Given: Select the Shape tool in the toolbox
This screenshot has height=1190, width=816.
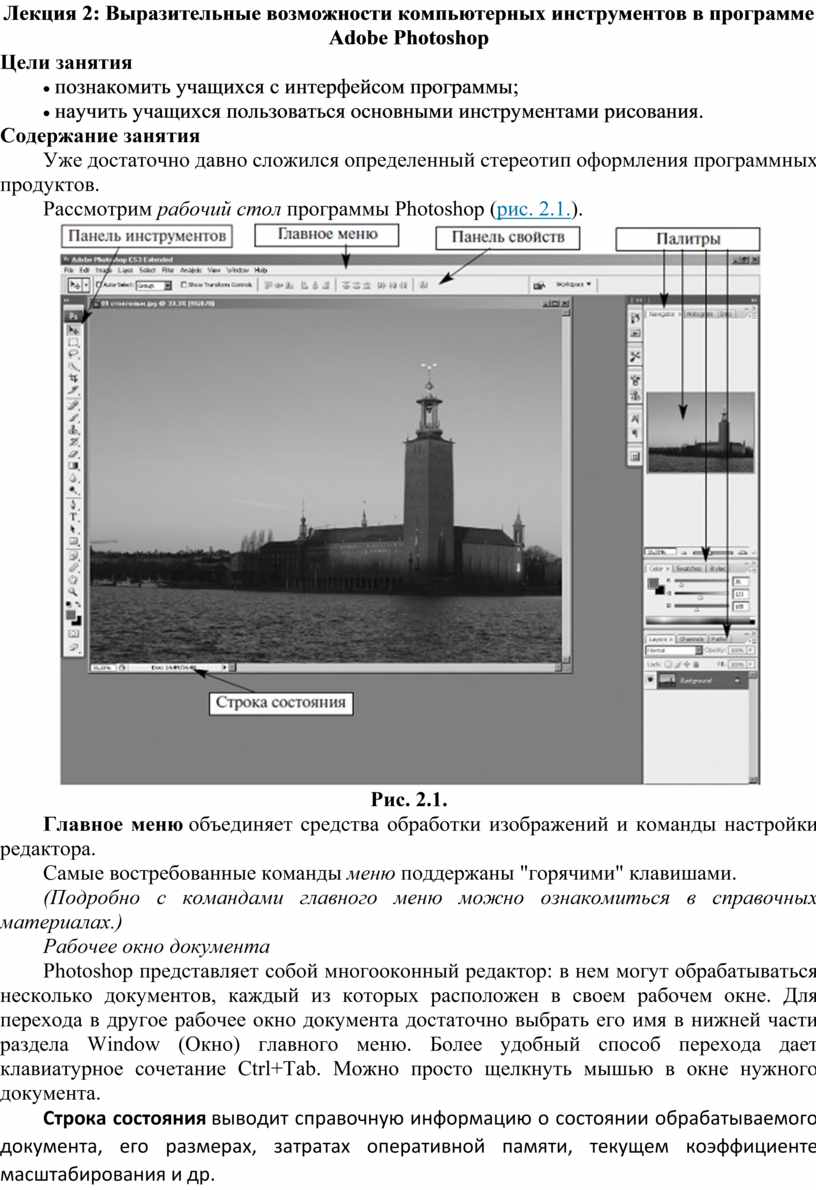Looking at the screenshot, I should 74,541.
